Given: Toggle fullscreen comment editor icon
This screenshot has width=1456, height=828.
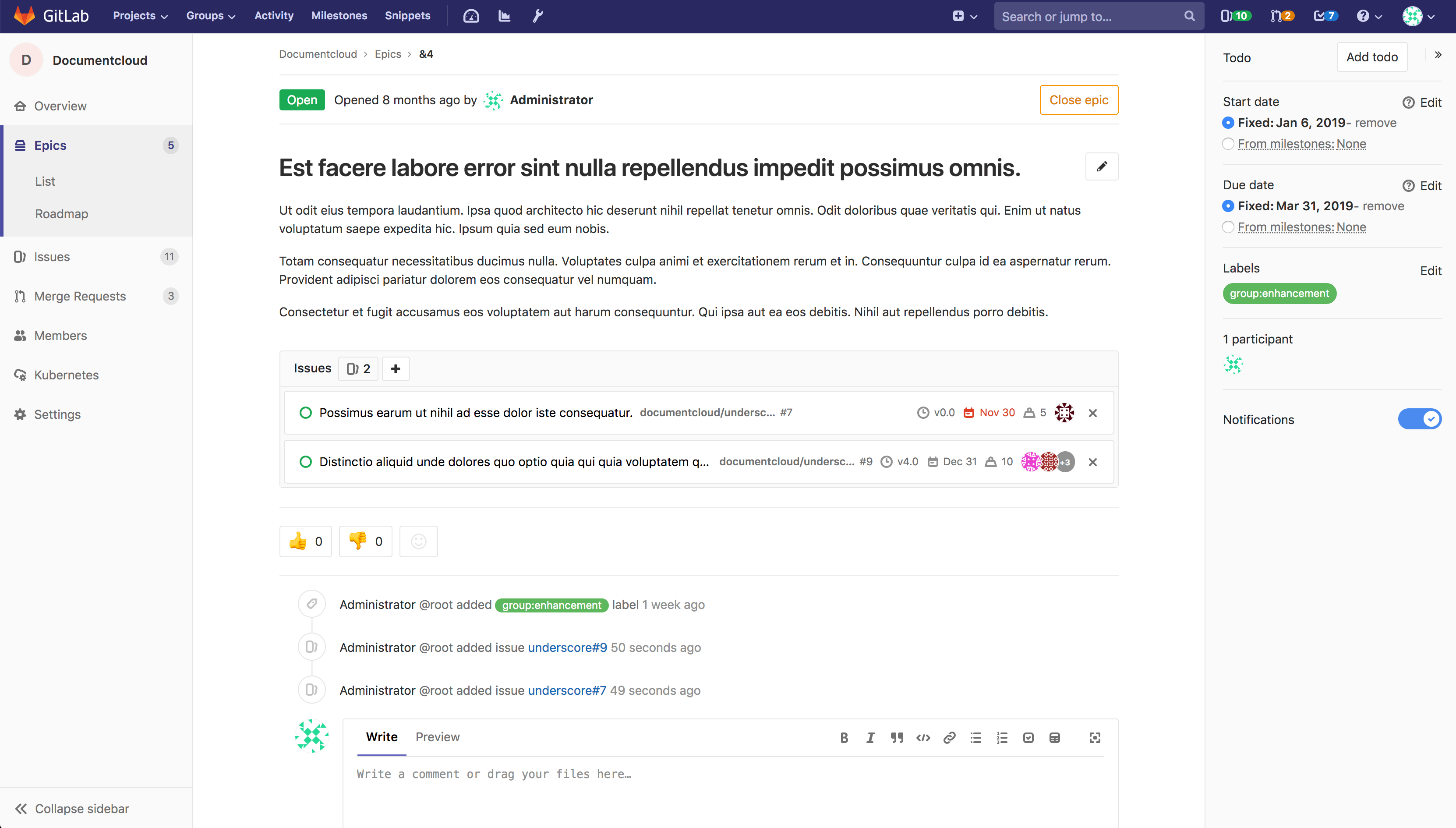Looking at the screenshot, I should (1095, 738).
